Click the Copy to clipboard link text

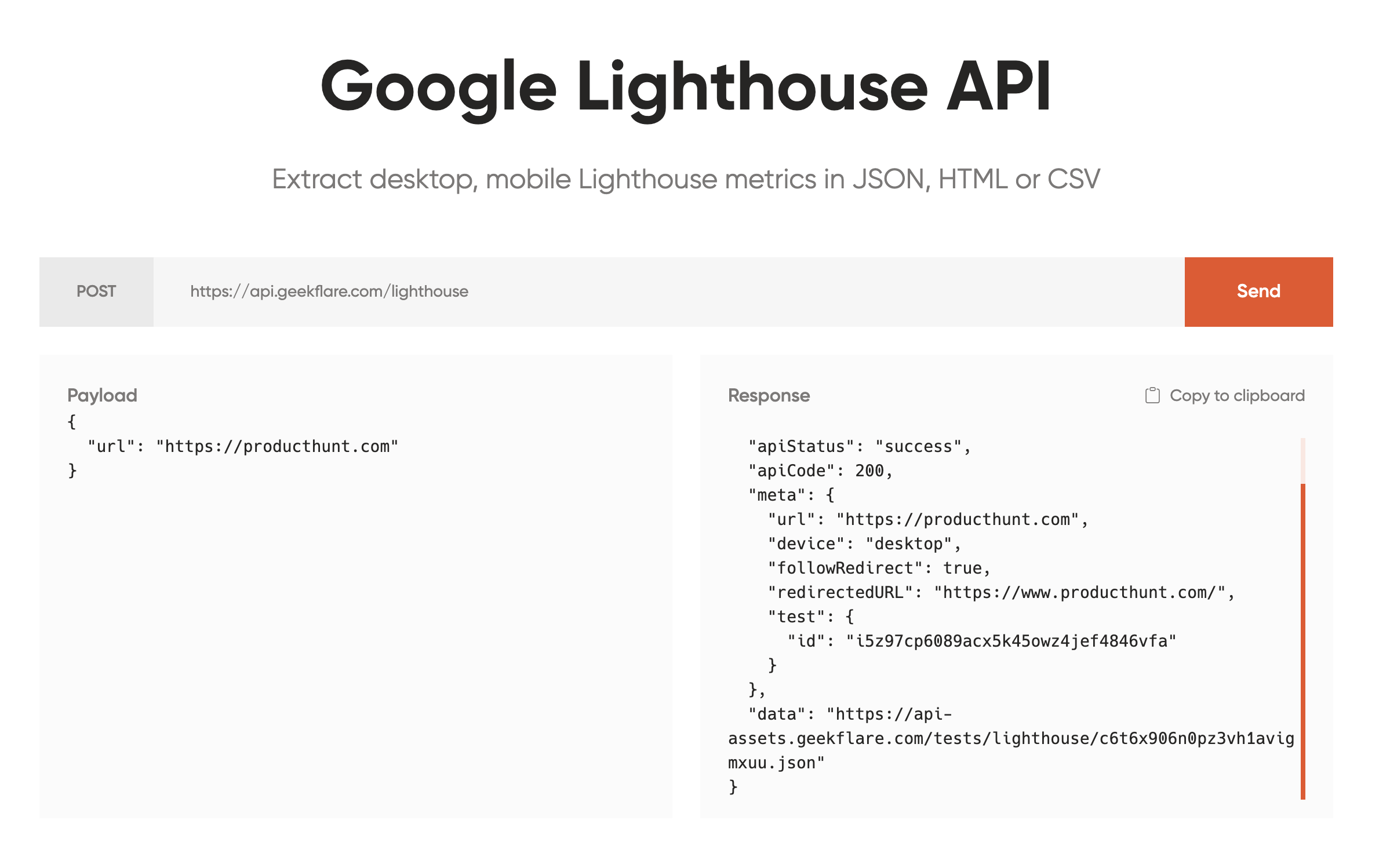coord(1237,395)
